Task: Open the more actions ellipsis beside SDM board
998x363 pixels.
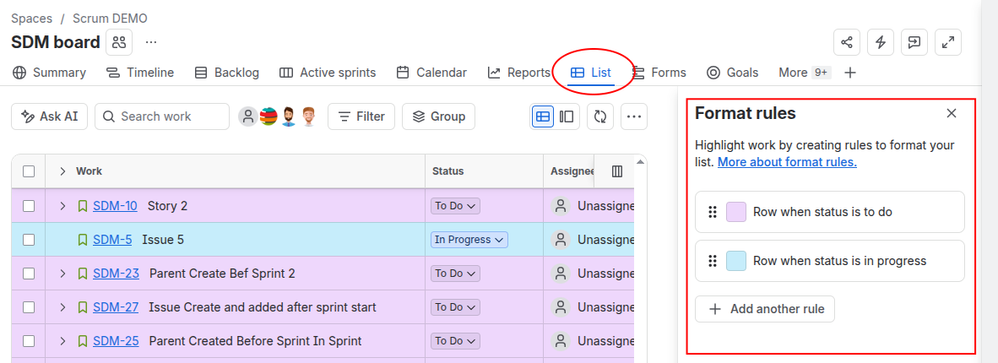Action: [151, 43]
